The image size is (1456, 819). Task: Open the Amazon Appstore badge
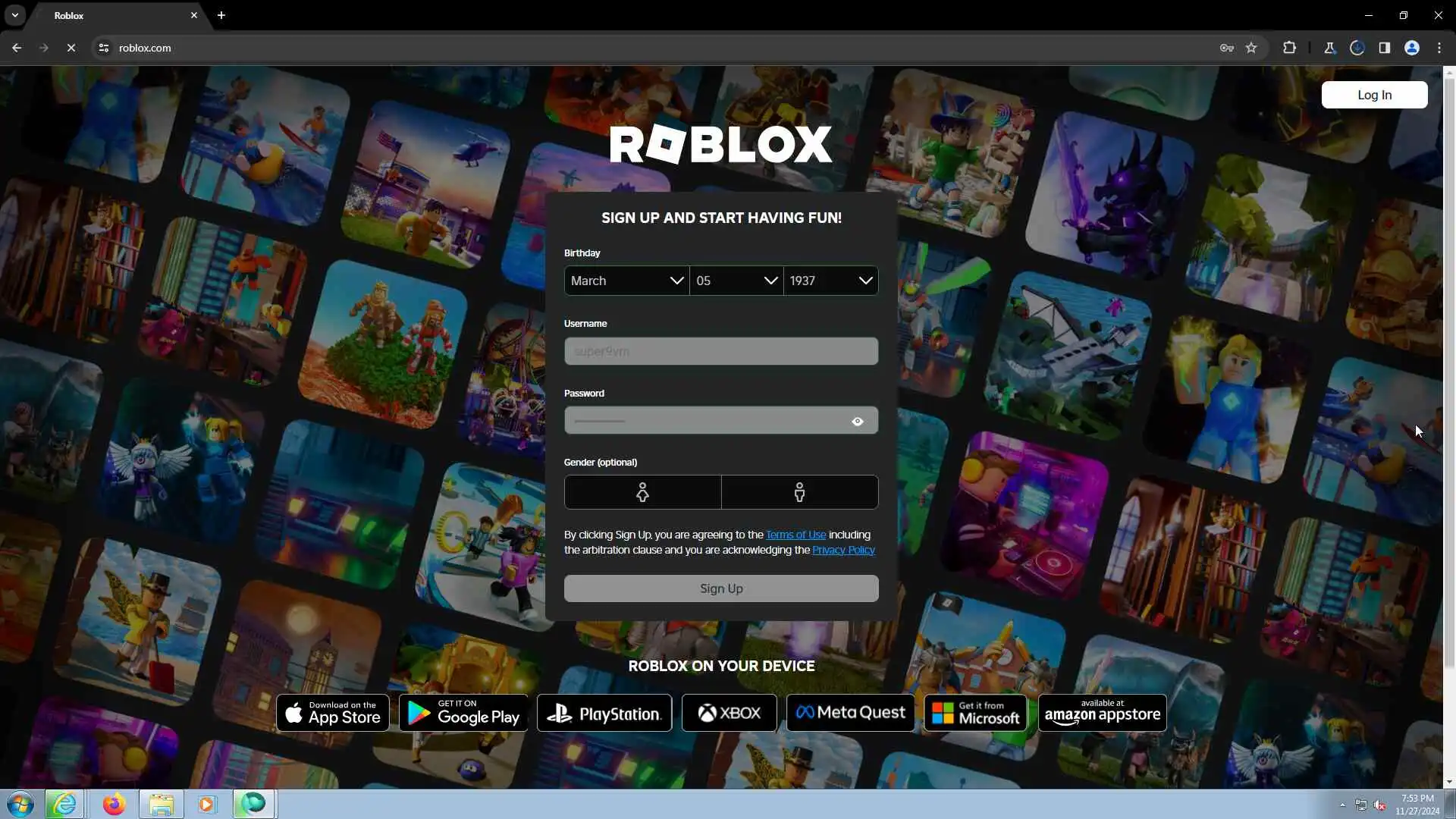tap(1102, 713)
